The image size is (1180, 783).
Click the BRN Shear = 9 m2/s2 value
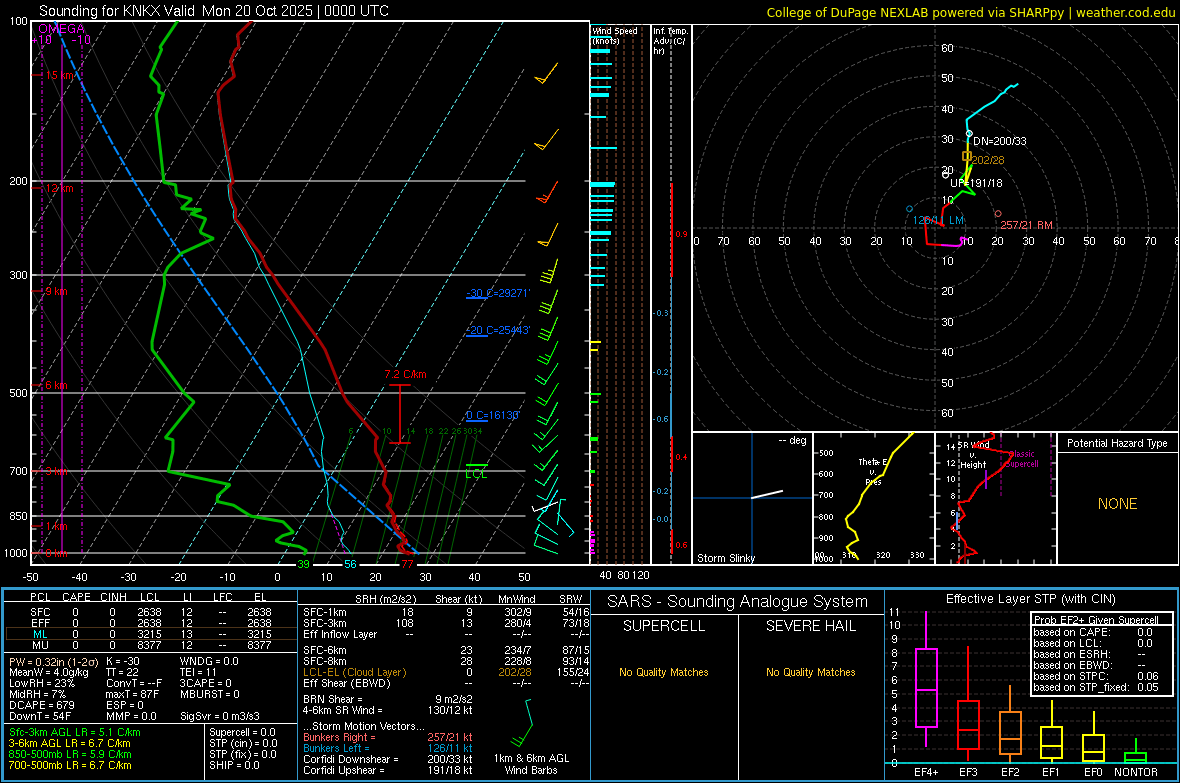pyautogui.click(x=388, y=699)
